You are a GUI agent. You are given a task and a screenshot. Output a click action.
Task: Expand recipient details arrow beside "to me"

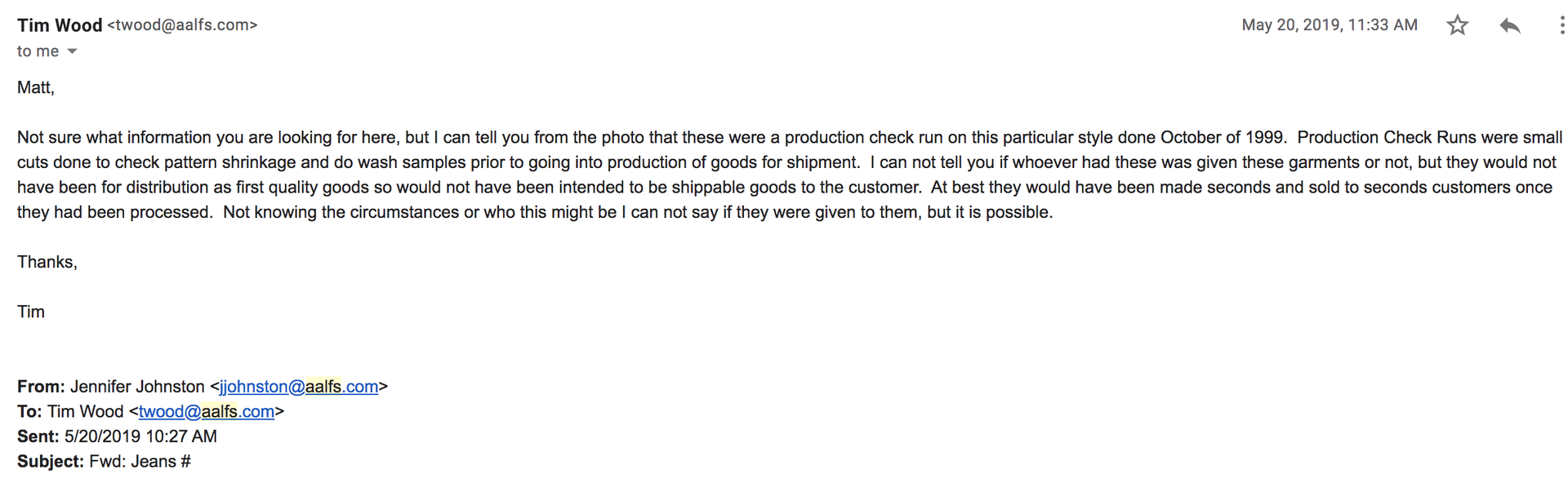pos(73,51)
